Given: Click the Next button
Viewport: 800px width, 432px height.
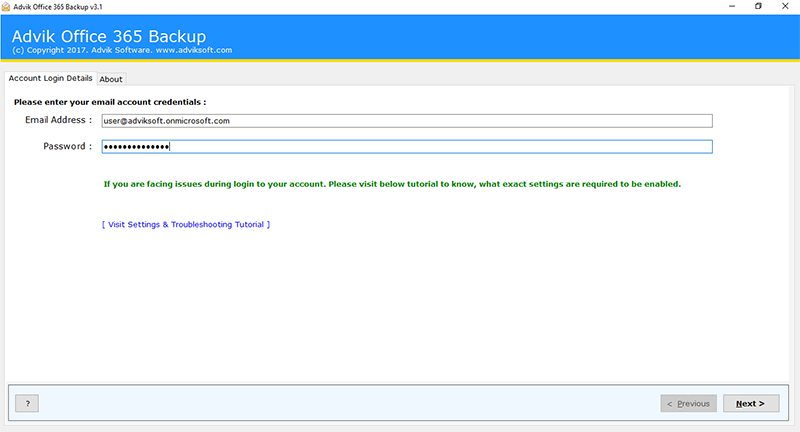Looking at the screenshot, I should pos(751,403).
